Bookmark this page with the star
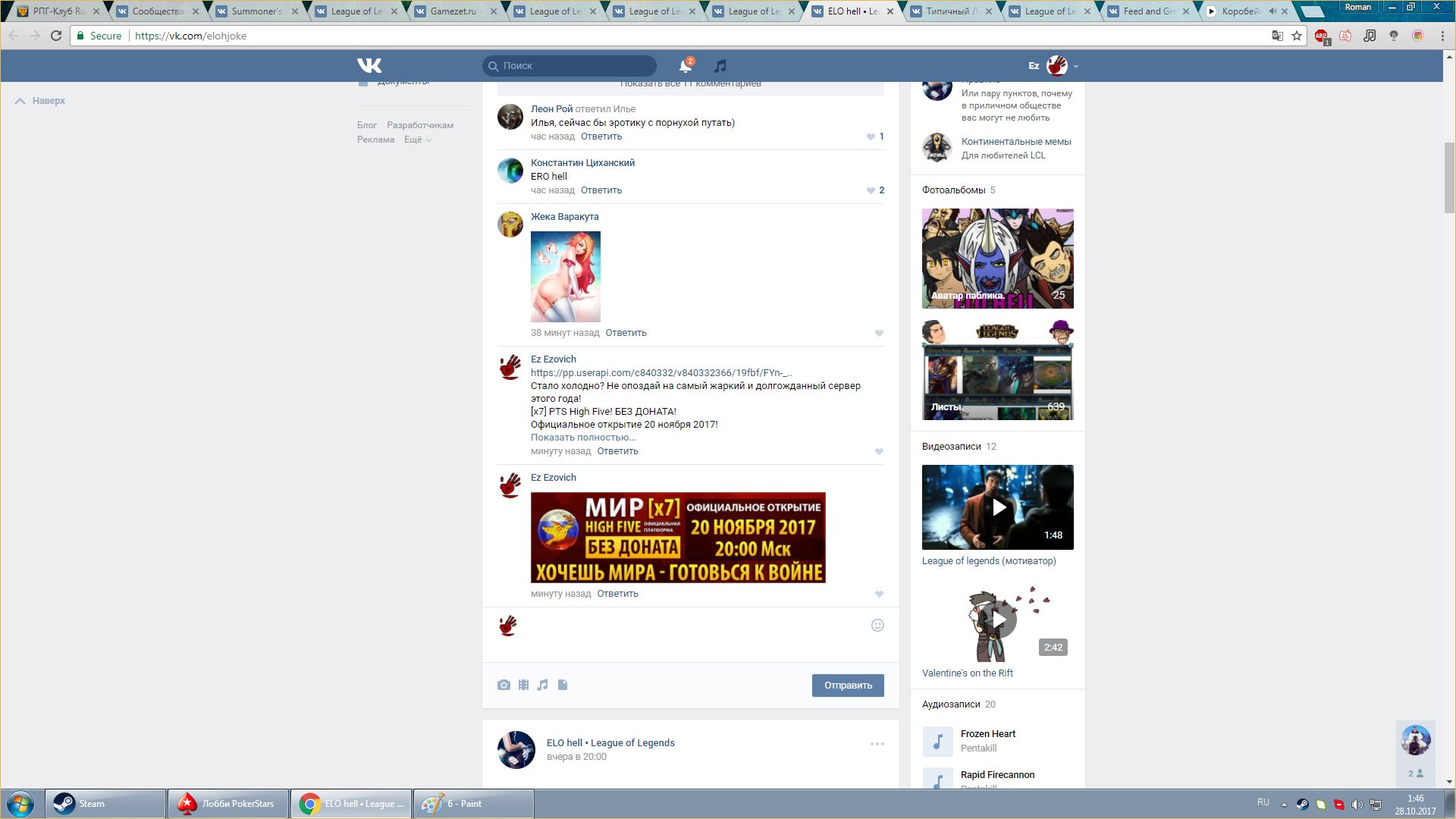This screenshot has height=819, width=1456. (x=1297, y=36)
